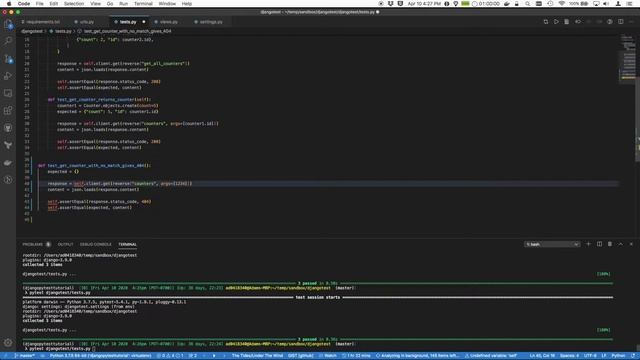The height and width of the screenshot is (360, 640).
Task: Click the Open Changes icon in editor toolbar
Action: tap(546, 22)
